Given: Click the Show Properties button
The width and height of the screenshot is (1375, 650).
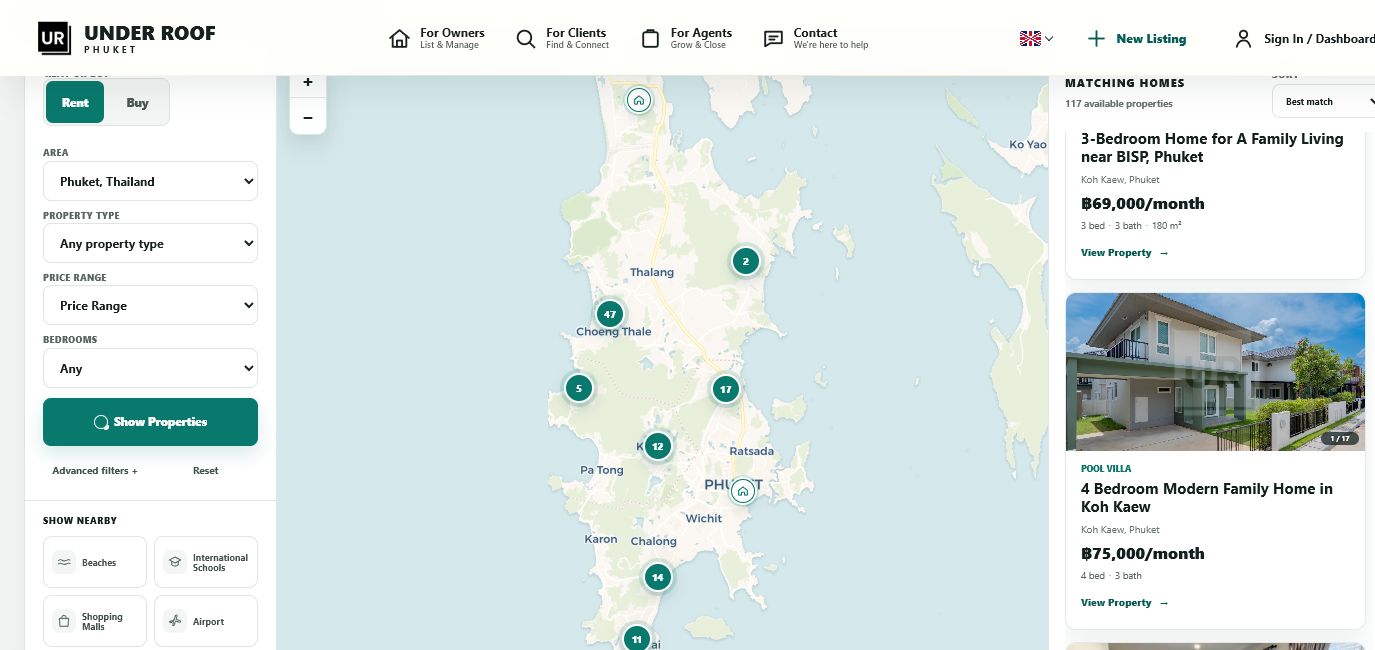Looking at the screenshot, I should coord(150,422).
